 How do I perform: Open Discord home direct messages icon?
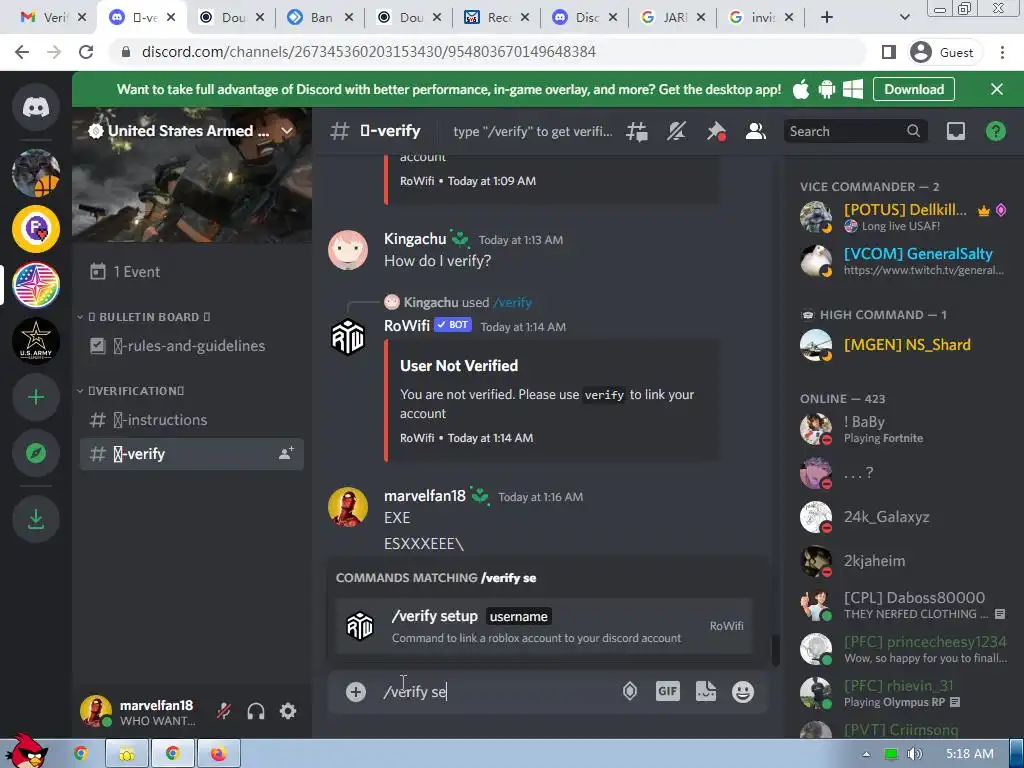pos(36,106)
